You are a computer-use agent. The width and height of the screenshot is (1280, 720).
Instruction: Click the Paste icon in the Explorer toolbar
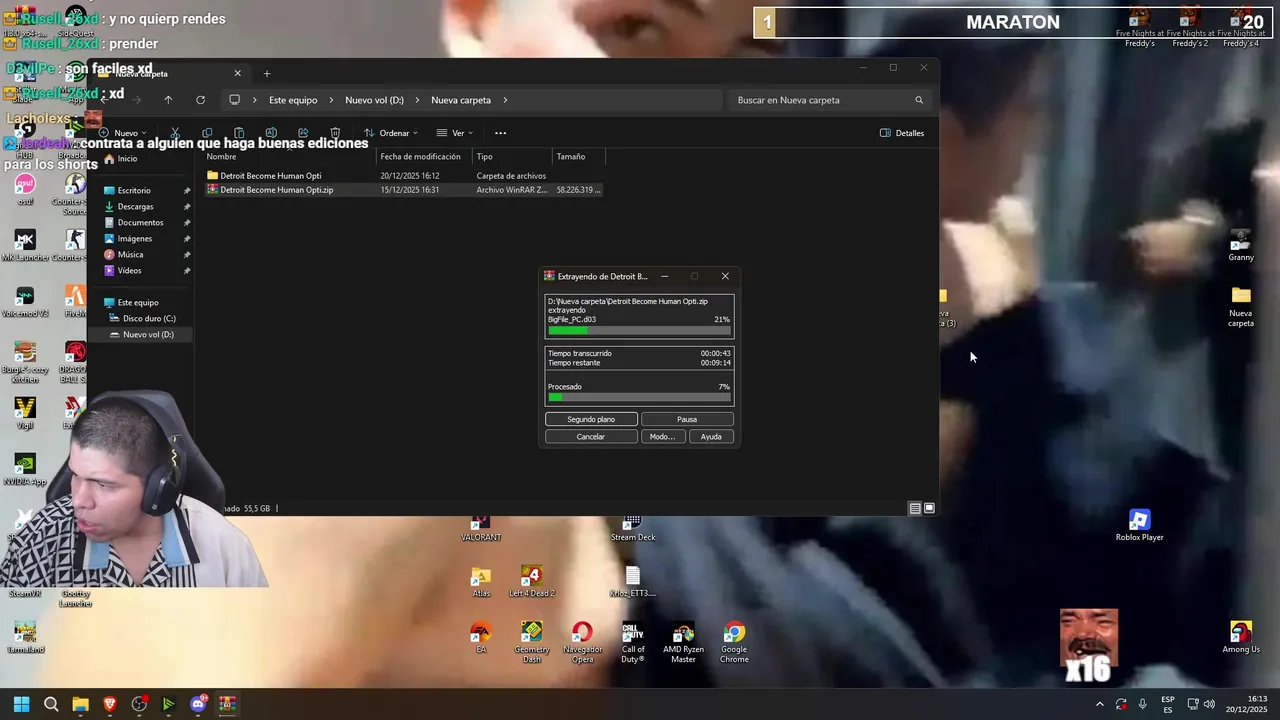coord(239,133)
